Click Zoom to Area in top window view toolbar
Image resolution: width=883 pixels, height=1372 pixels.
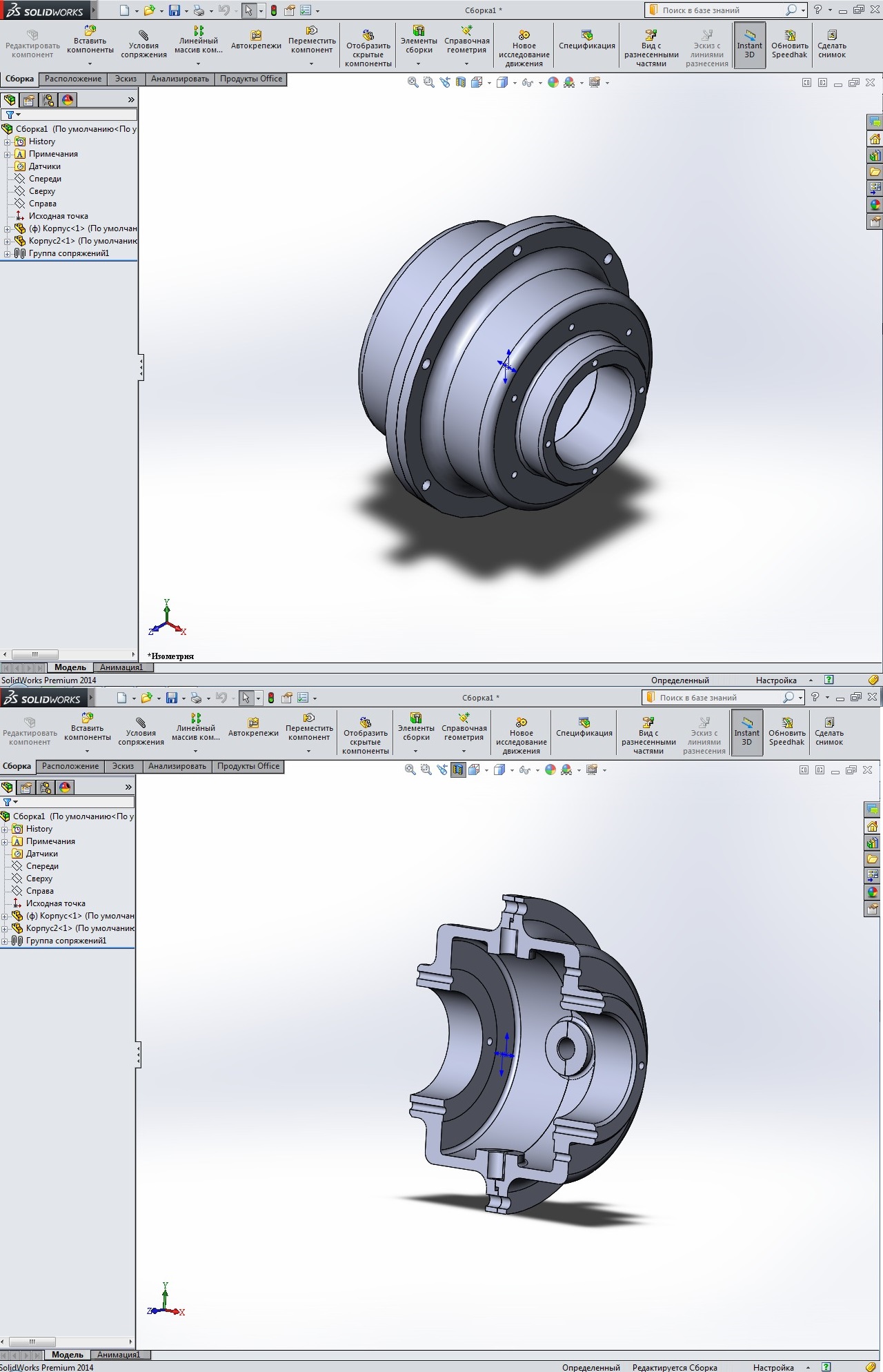click(x=429, y=83)
